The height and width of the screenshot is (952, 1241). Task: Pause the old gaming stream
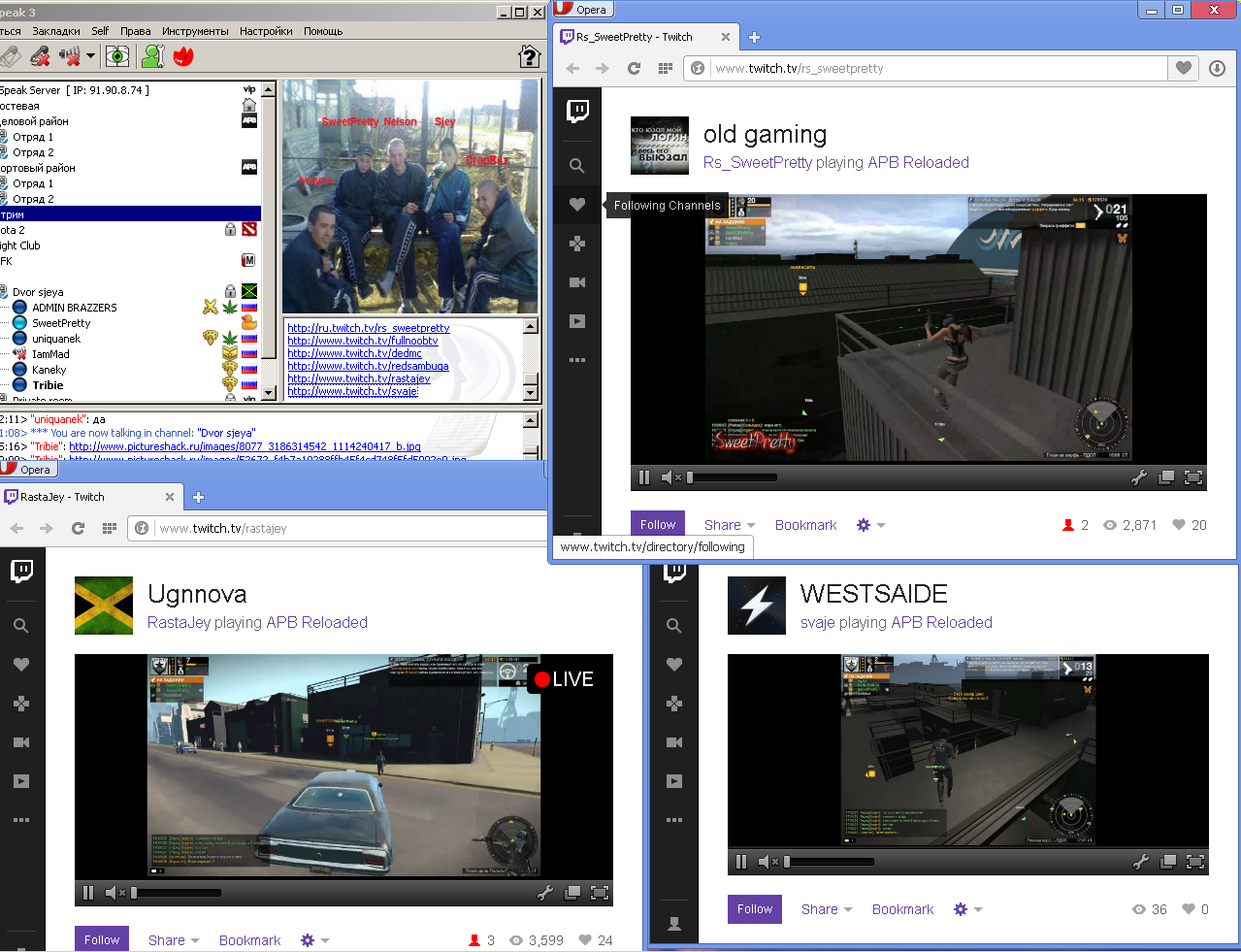[x=643, y=476]
